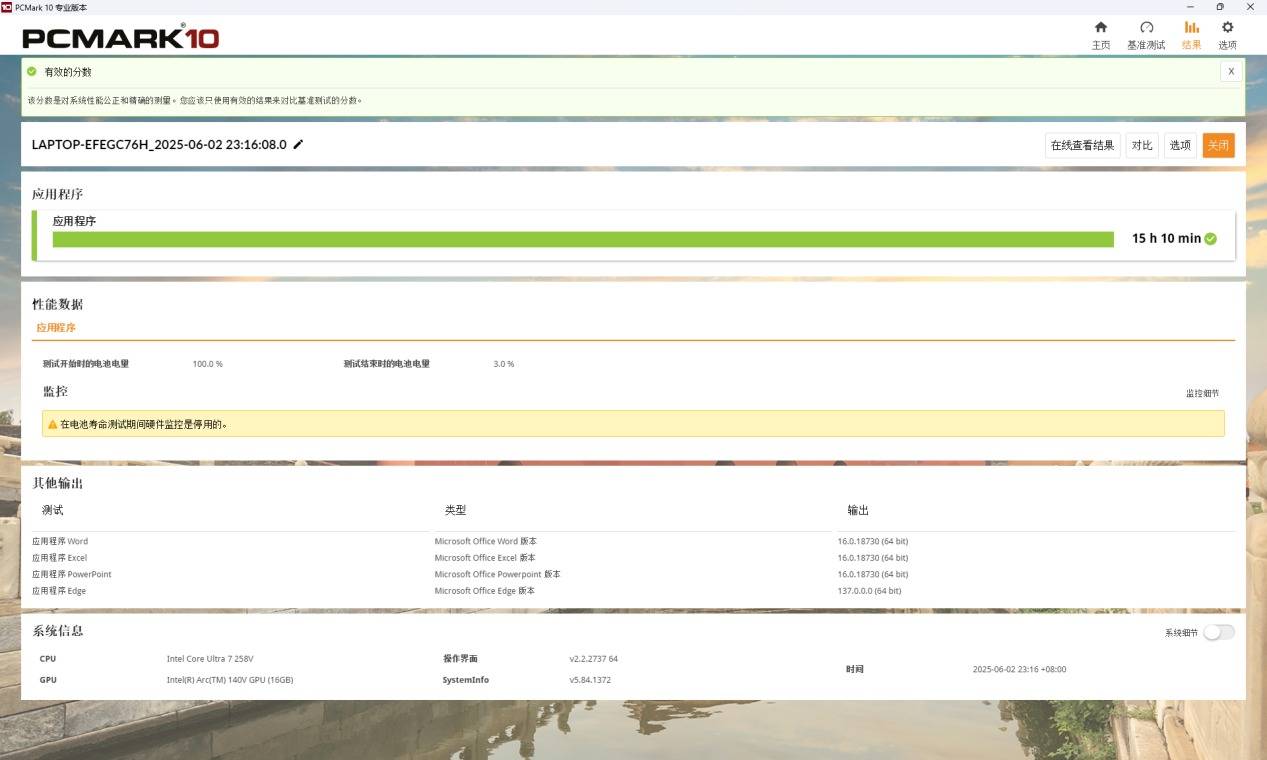Click the Home (主页) icon

(1100, 28)
